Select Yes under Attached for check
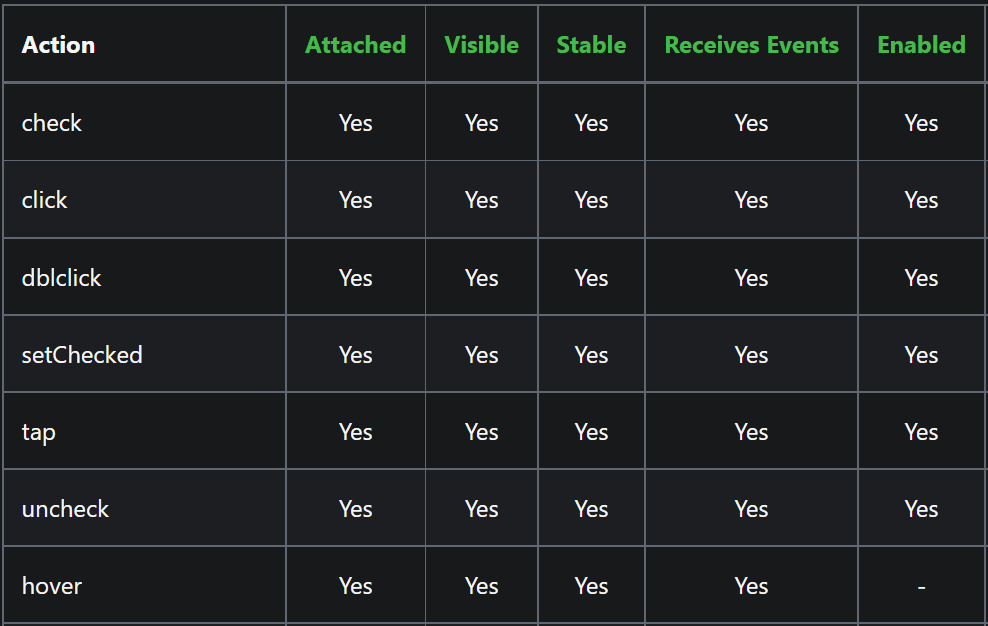This screenshot has width=988, height=626. click(x=355, y=123)
